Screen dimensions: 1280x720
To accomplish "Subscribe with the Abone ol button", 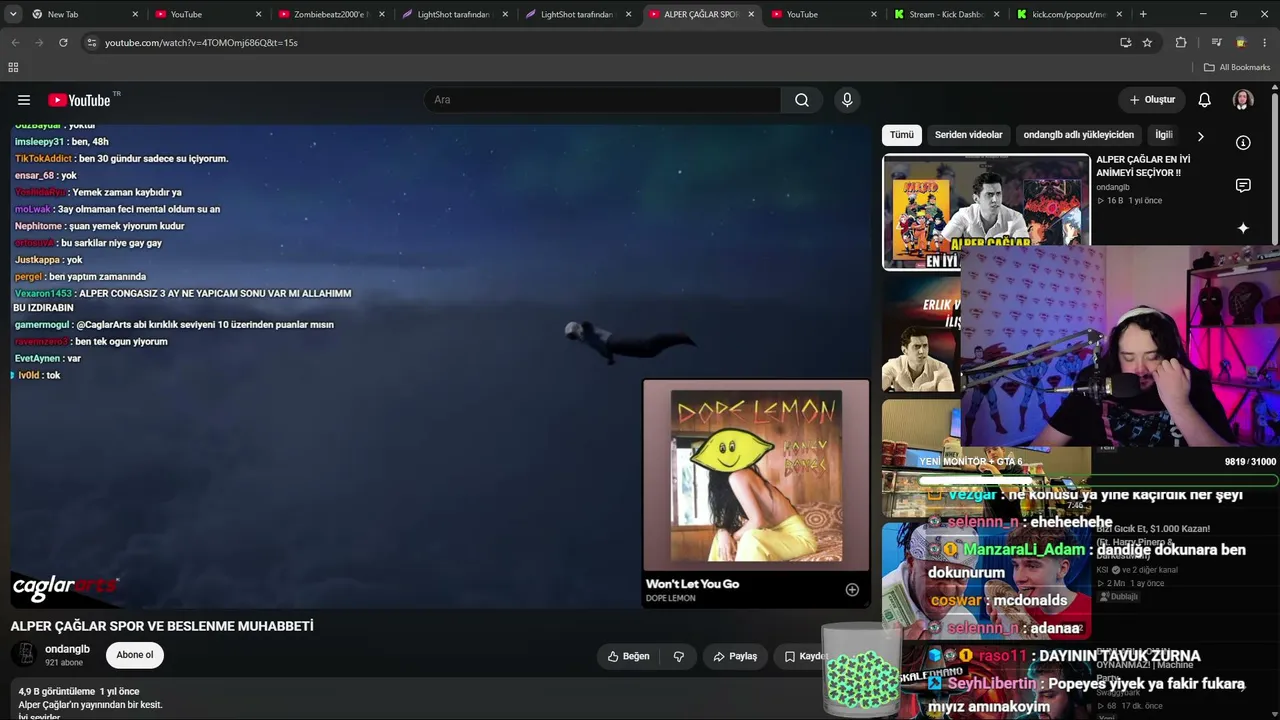I will coord(135,655).
